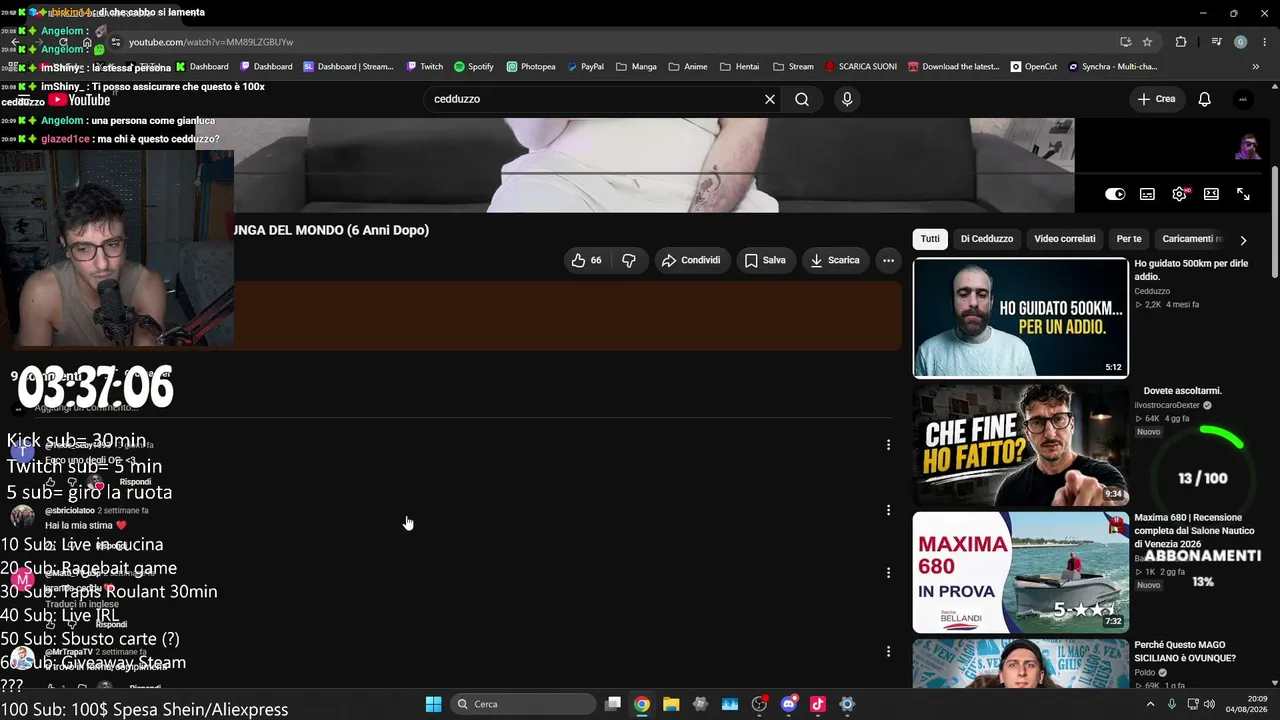This screenshot has width=1280, height=720.
Task: Click the Crea create button
Action: pyautogui.click(x=1157, y=99)
